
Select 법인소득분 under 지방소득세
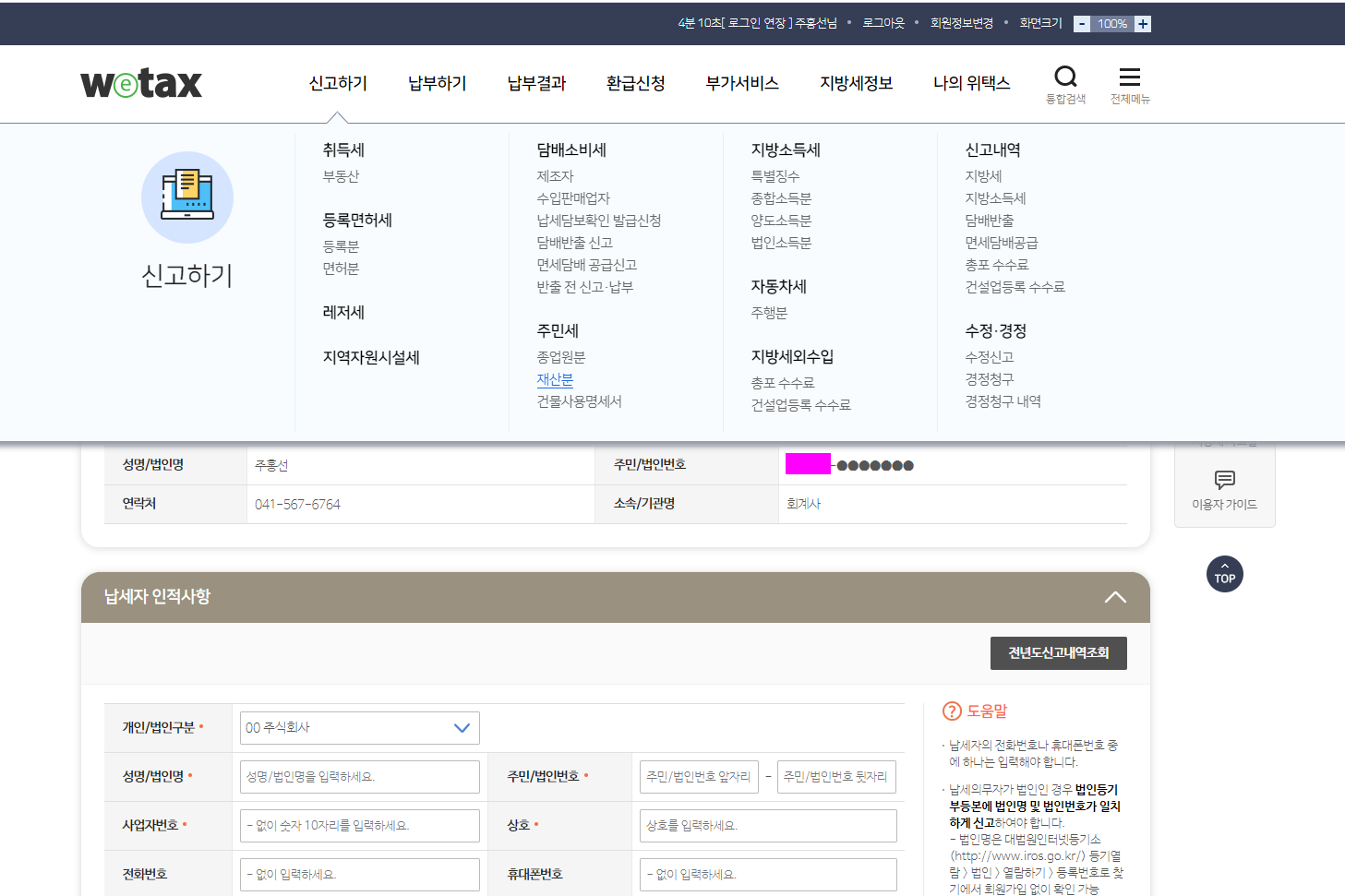pos(781,243)
